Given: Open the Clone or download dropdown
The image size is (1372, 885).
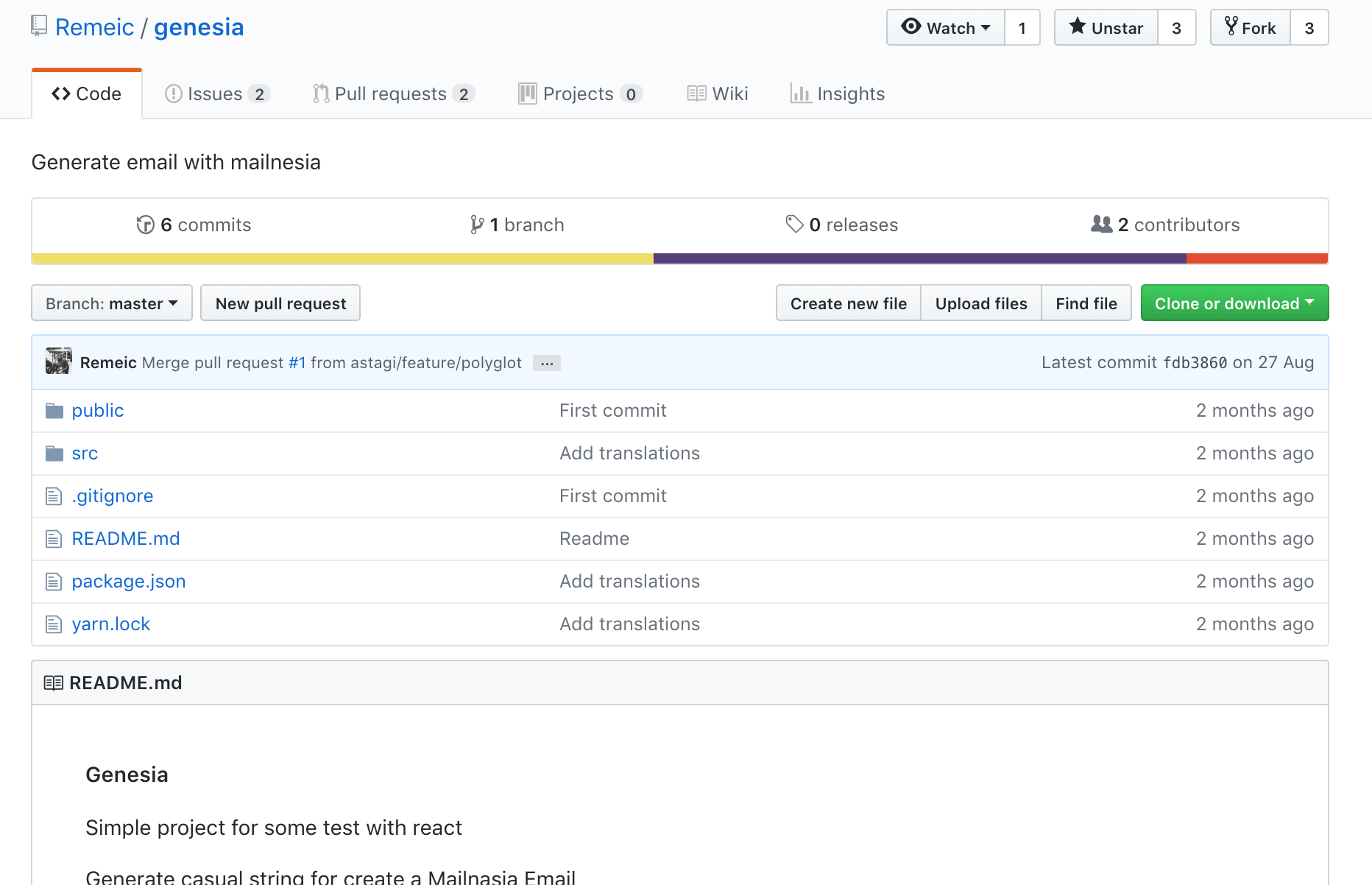Looking at the screenshot, I should click(x=1234, y=303).
